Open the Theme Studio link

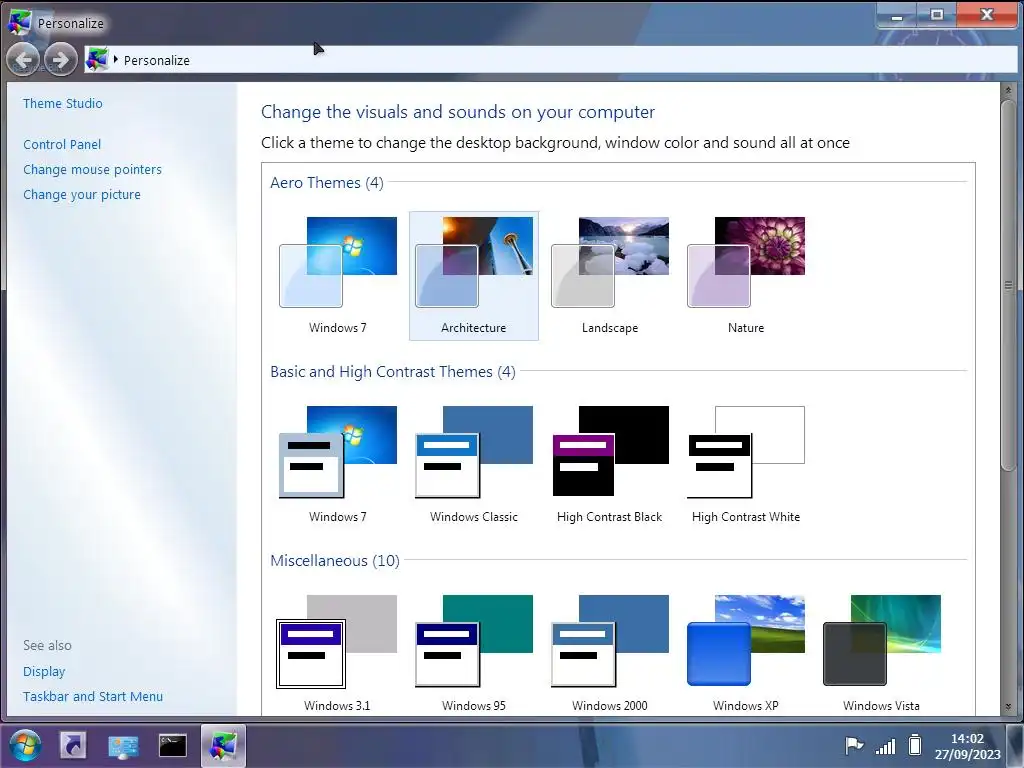tap(63, 103)
